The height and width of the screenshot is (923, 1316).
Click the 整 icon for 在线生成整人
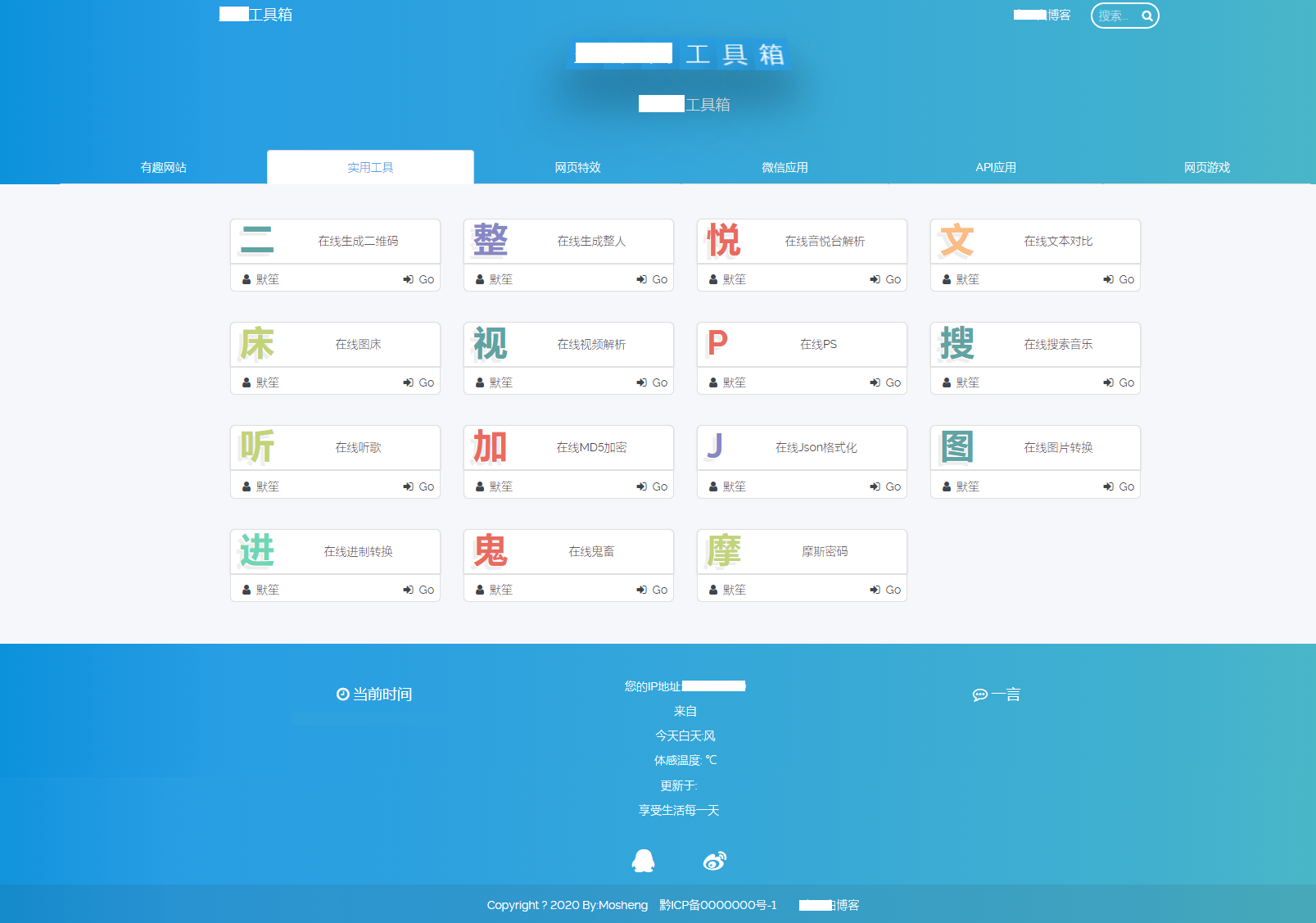(x=491, y=240)
